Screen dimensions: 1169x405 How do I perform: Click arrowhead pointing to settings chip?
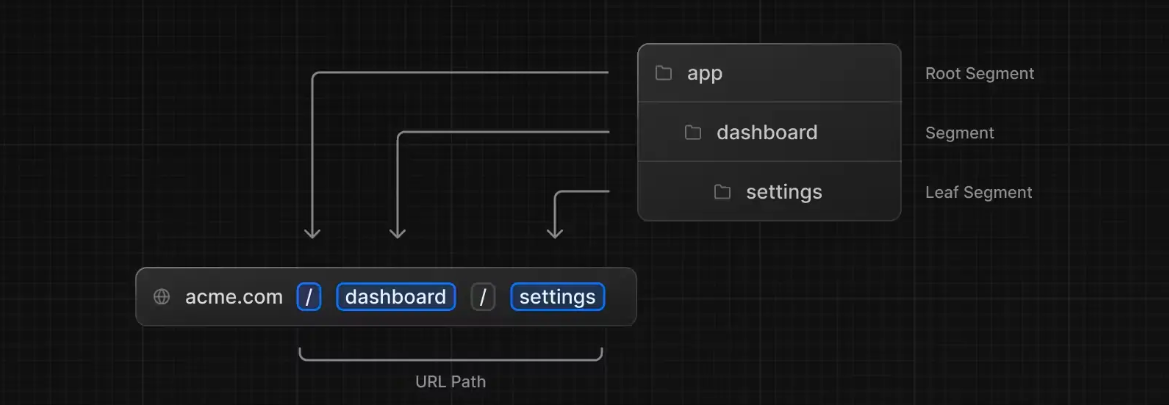(x=555, y=233)
